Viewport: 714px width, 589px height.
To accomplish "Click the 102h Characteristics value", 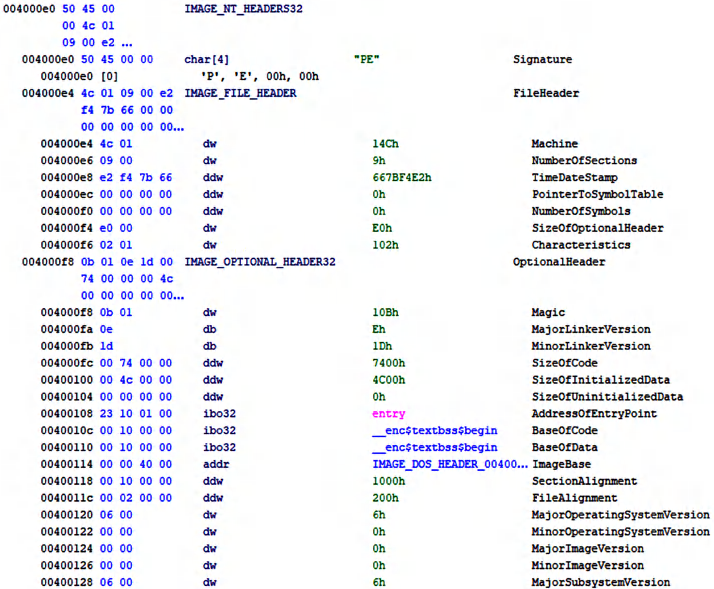I will [385, 245].
